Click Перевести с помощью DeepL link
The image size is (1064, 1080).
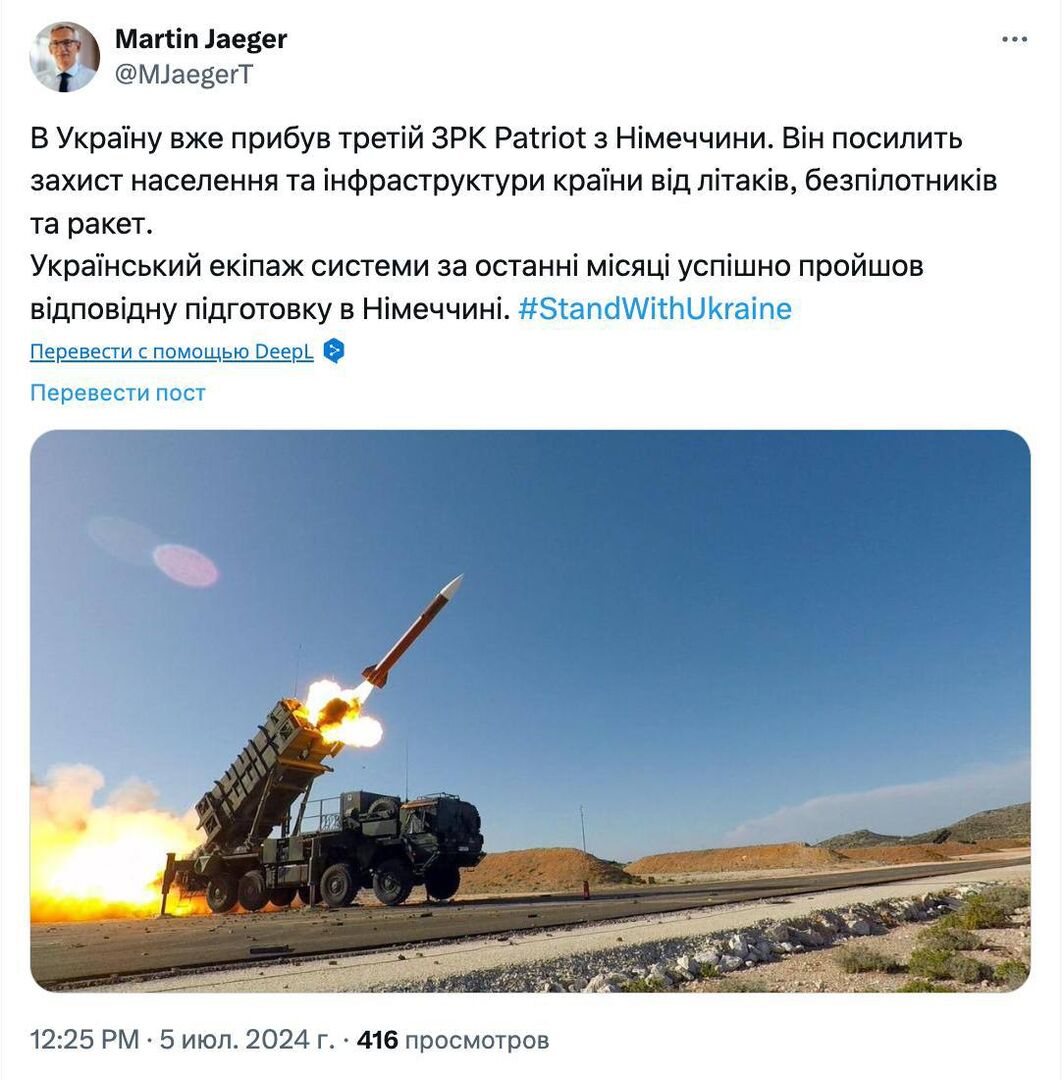[x=171, y=351]
